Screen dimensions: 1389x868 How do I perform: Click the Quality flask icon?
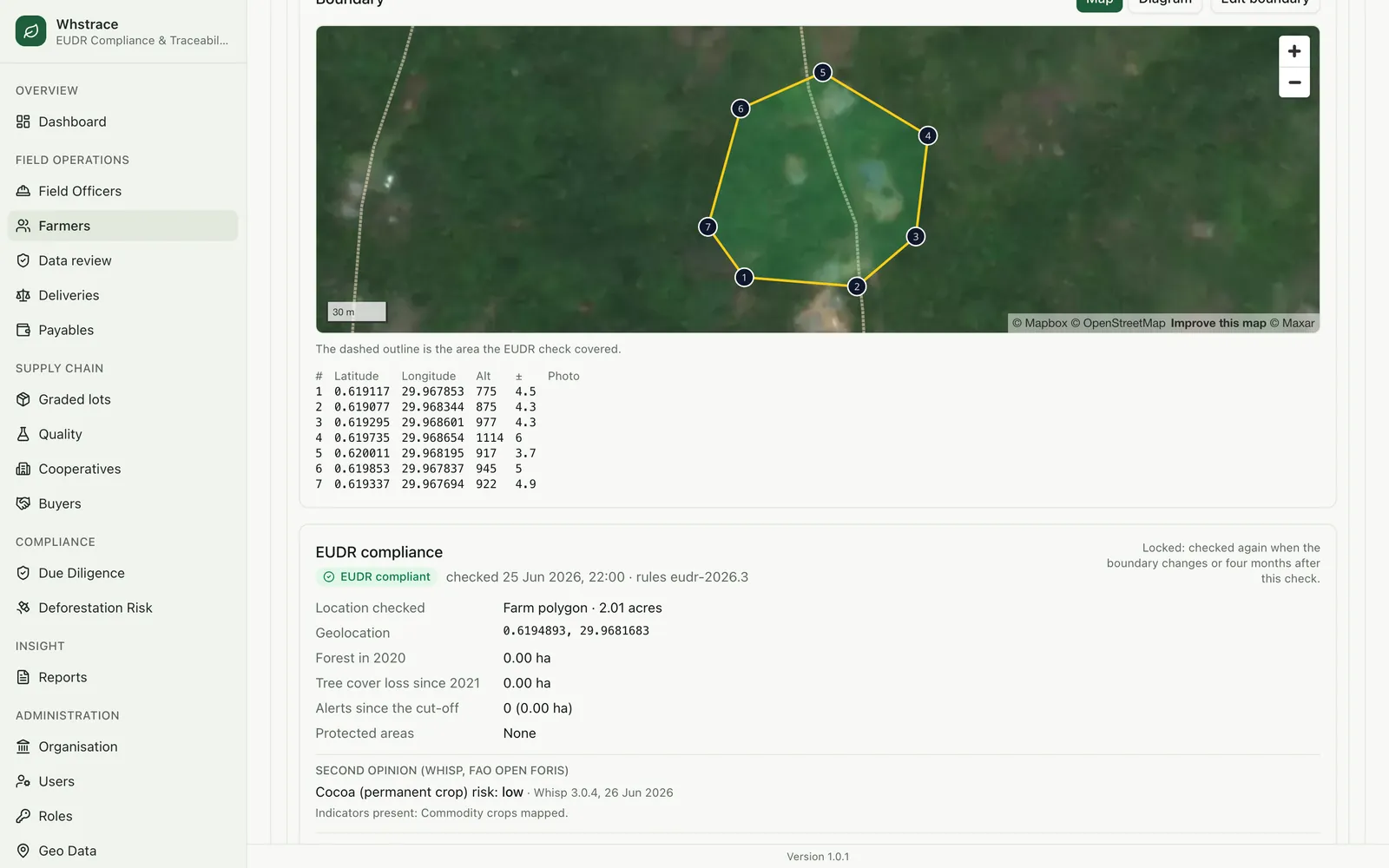23,434
